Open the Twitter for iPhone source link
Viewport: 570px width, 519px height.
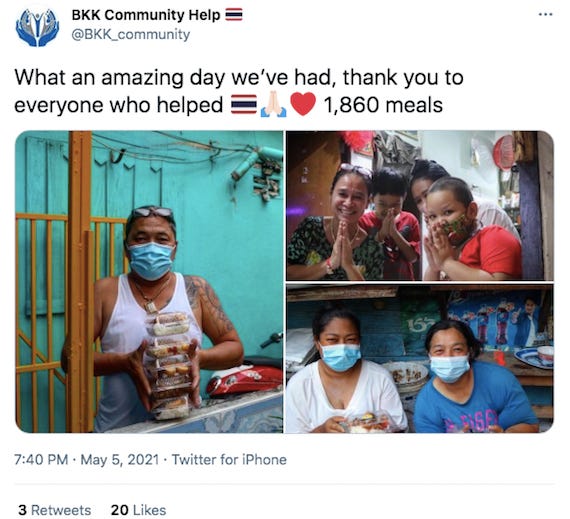tap(229, 460)
